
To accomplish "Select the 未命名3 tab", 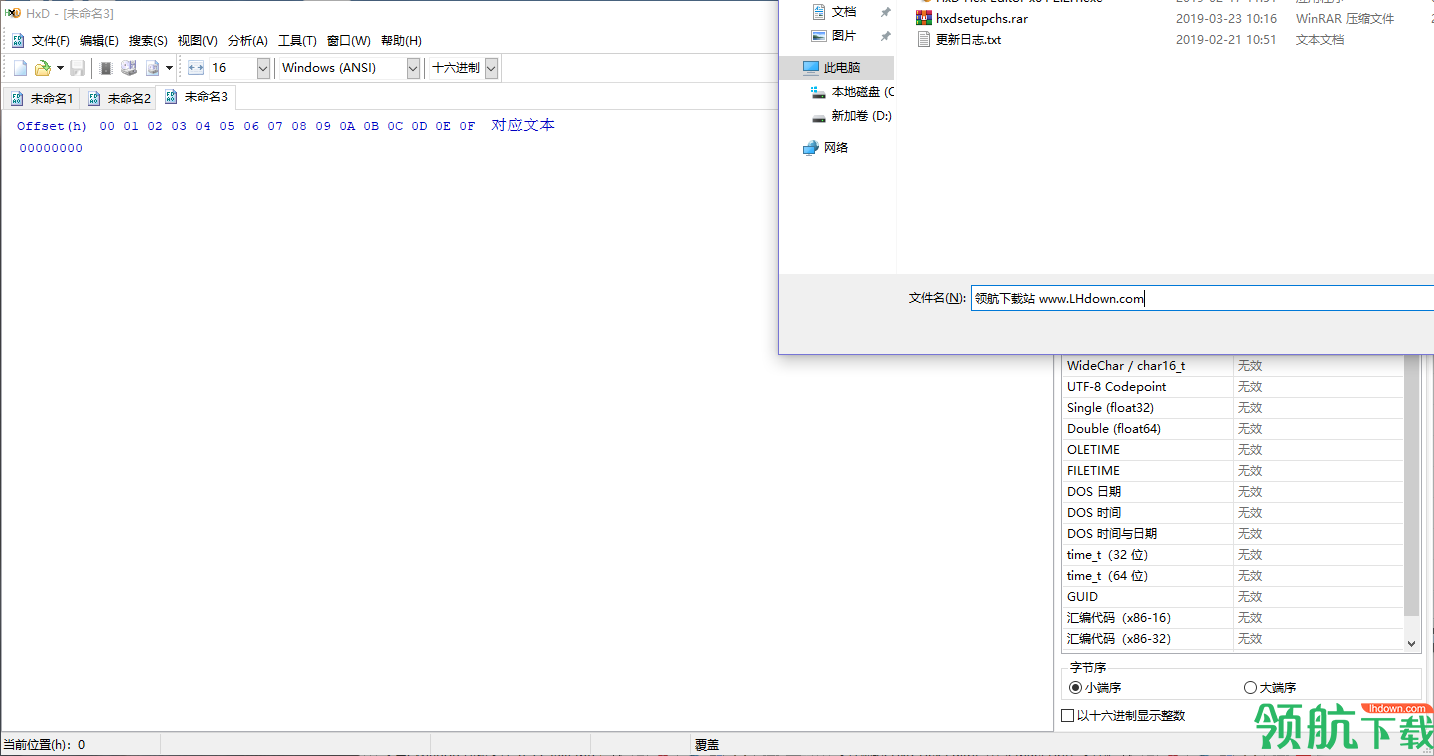I will pyautogui.click(x=196, y=97).
